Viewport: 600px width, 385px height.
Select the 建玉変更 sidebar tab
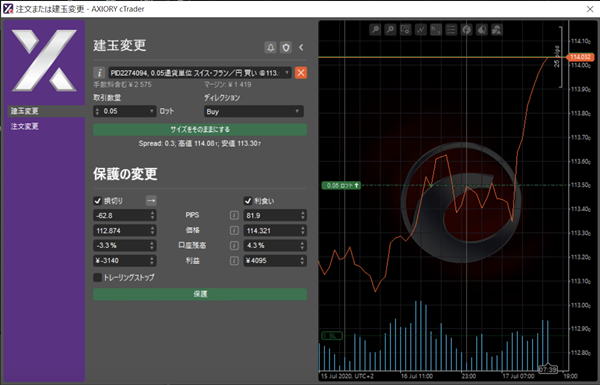24,111
